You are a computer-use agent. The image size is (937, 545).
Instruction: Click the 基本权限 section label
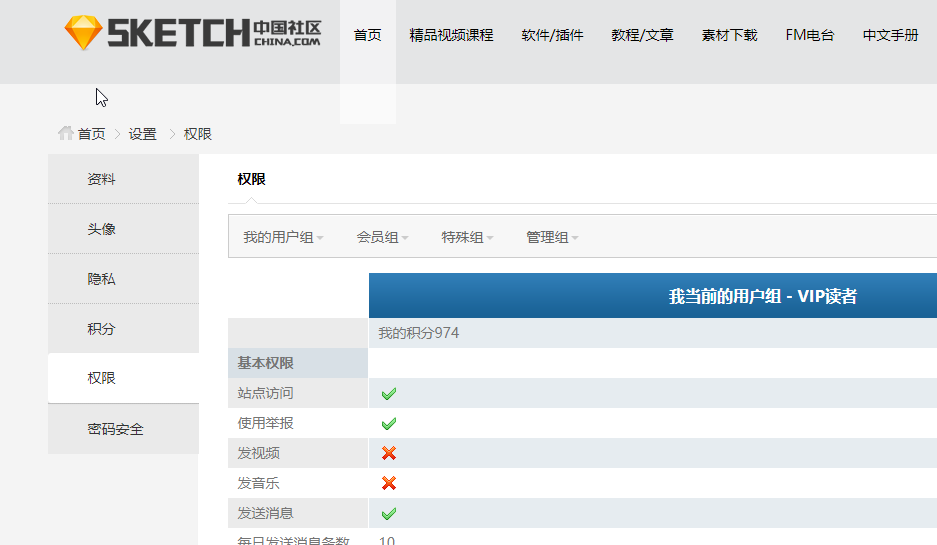coord(265,363)
